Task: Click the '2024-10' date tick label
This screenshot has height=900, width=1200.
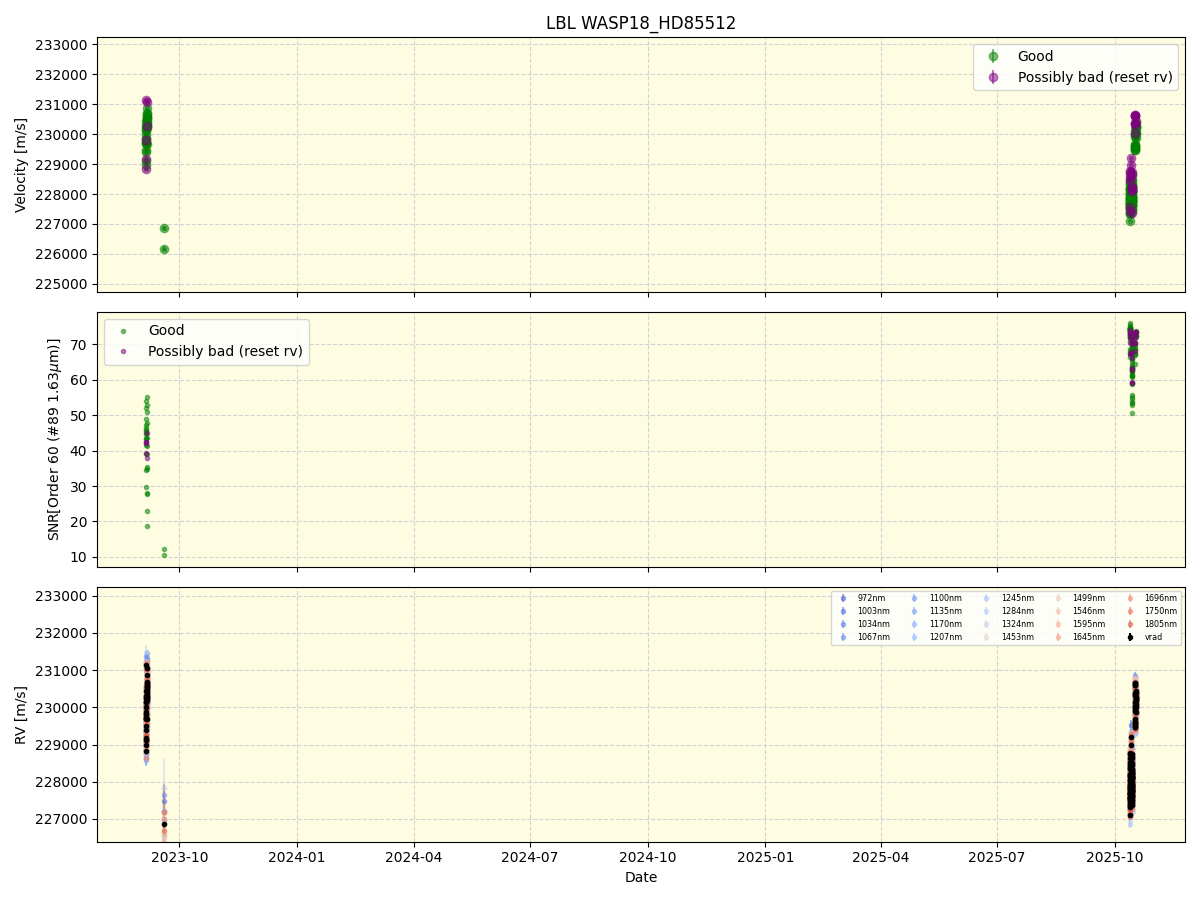Action: click(648, 857)
